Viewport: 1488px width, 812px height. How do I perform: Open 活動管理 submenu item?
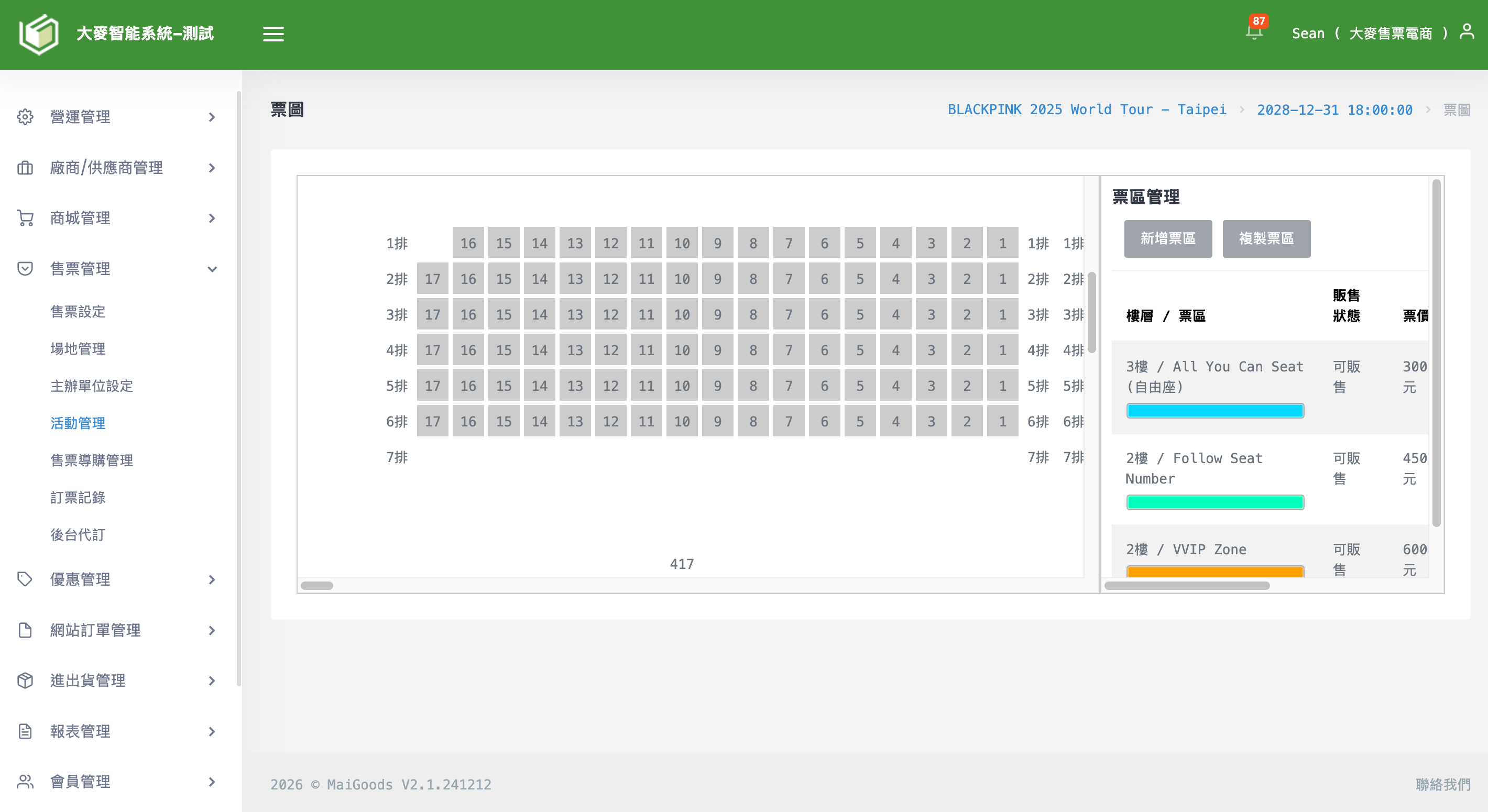78,423
